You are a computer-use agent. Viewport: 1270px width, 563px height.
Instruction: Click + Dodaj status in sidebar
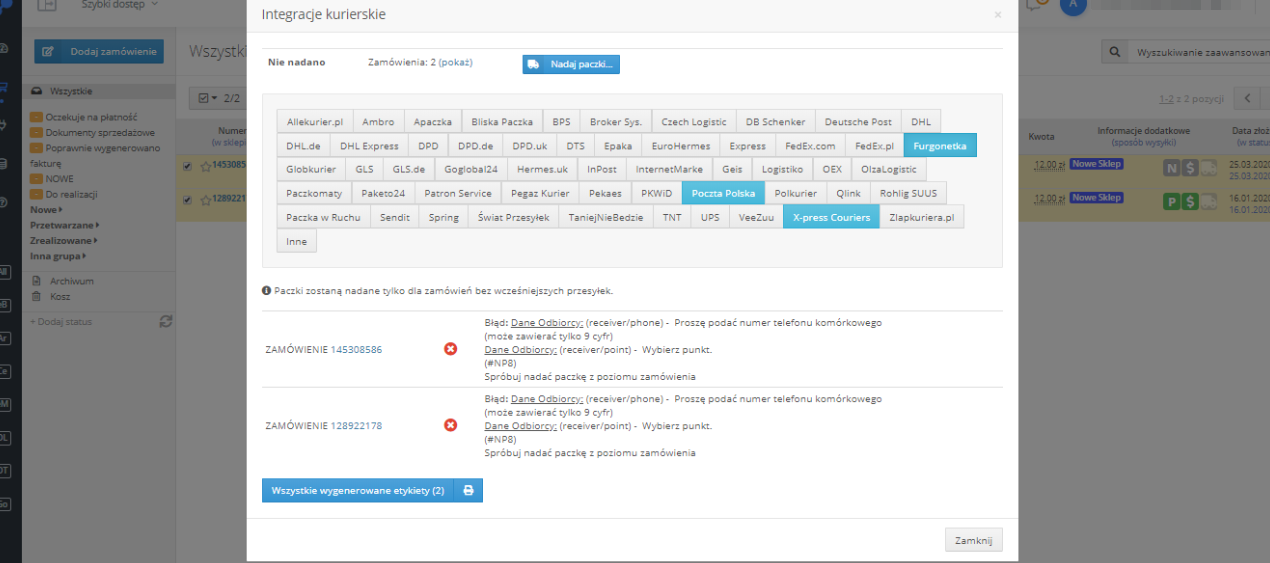tap(59, 321)
